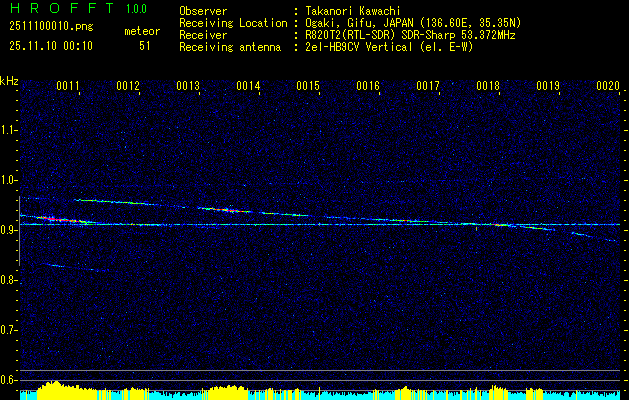Click the red echo burst near 0011

click(x=58, y=218)
